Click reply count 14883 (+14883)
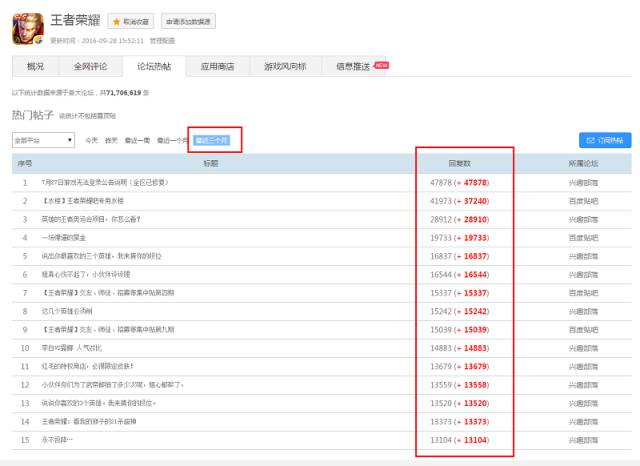This screenshot has height=466, width=640. (x=460, y=348)
